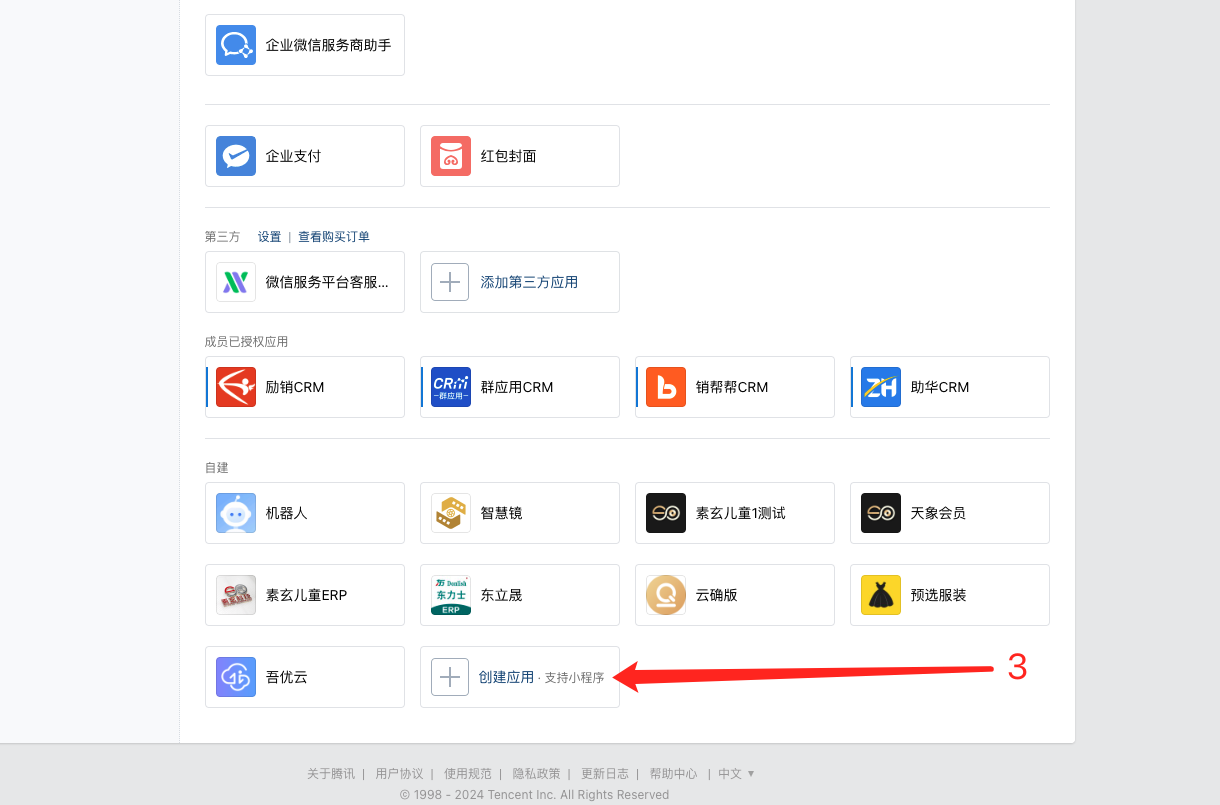
Task: Open the 吾优云 cloud icon
Action: point(236,677)
